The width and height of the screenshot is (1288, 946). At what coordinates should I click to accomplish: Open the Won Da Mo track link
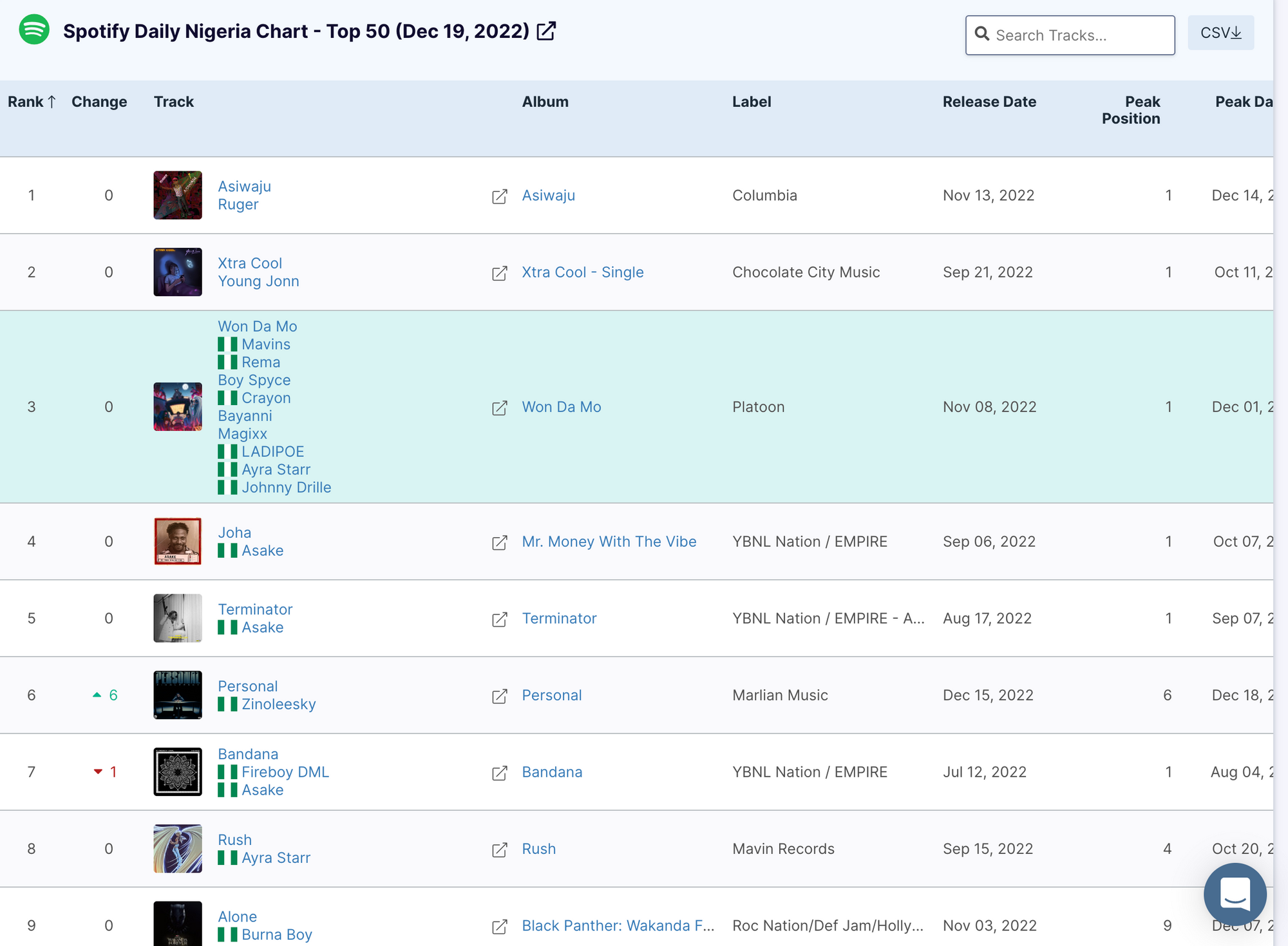click(x=258, y=326)
